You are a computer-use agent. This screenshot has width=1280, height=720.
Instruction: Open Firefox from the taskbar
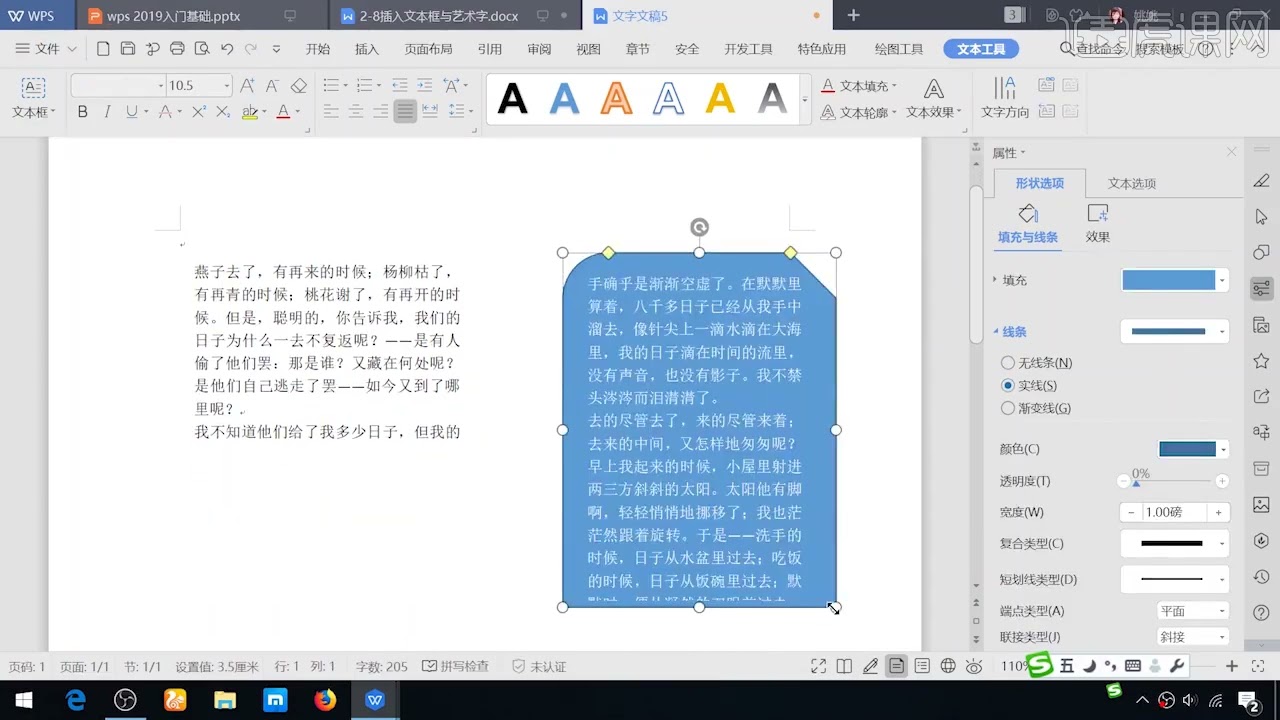(325, 700)
